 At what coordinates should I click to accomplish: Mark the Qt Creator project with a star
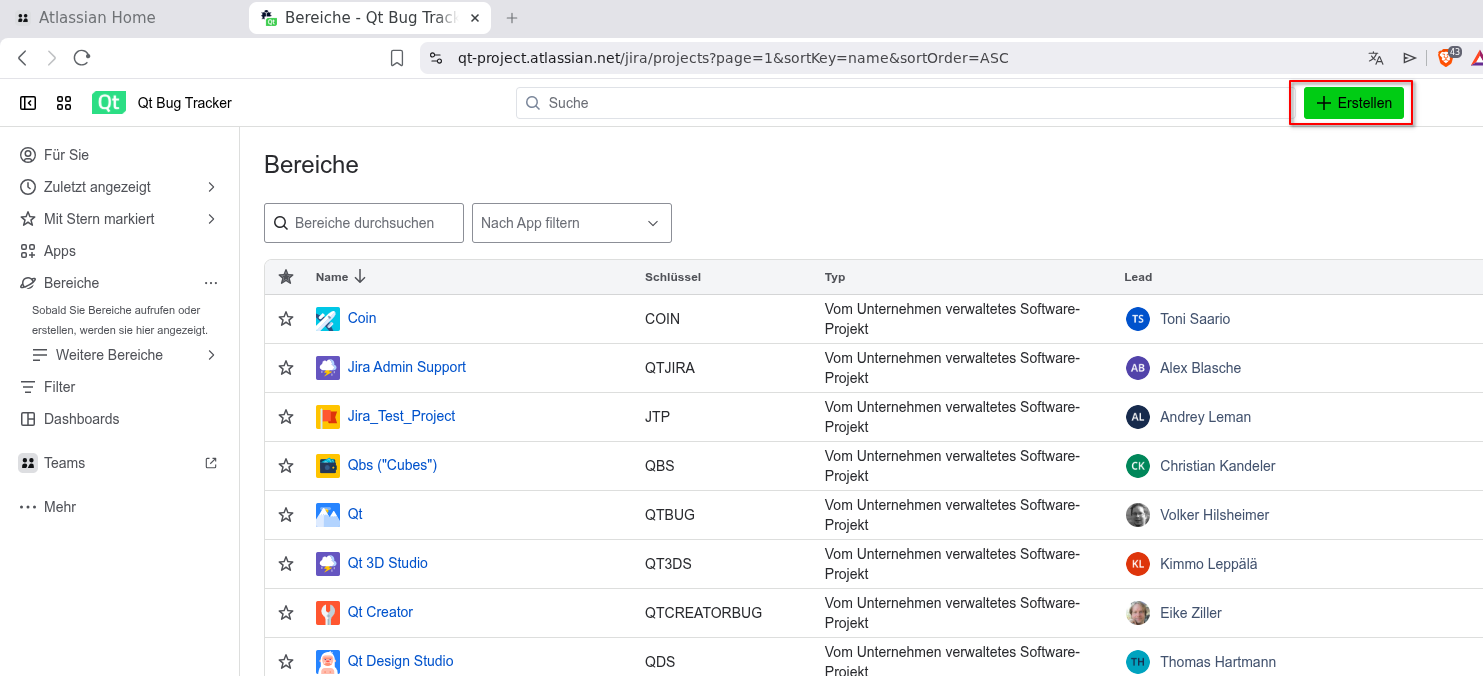point(286,613)
